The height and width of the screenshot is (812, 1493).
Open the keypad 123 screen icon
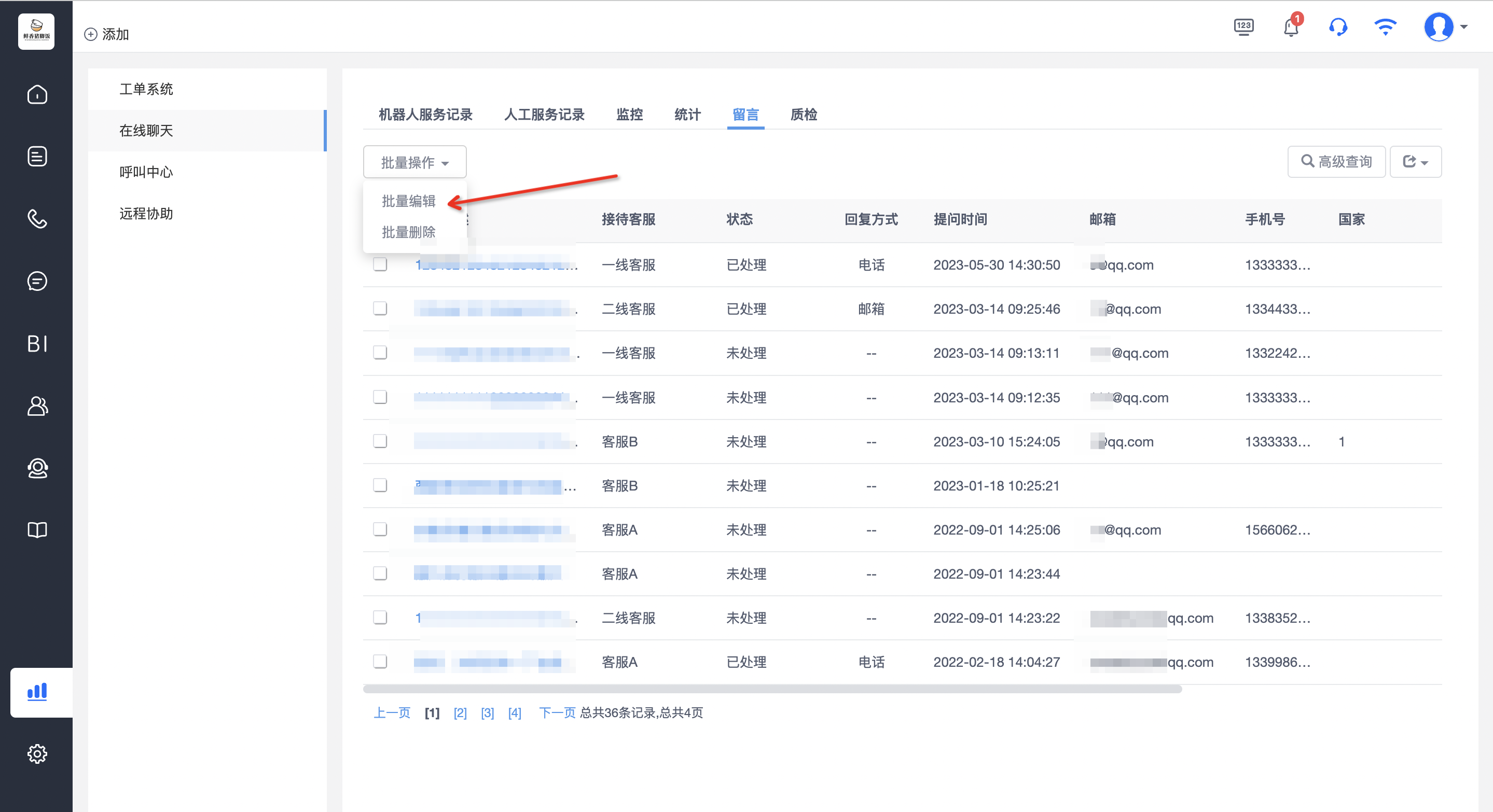tap(1243, 27)
